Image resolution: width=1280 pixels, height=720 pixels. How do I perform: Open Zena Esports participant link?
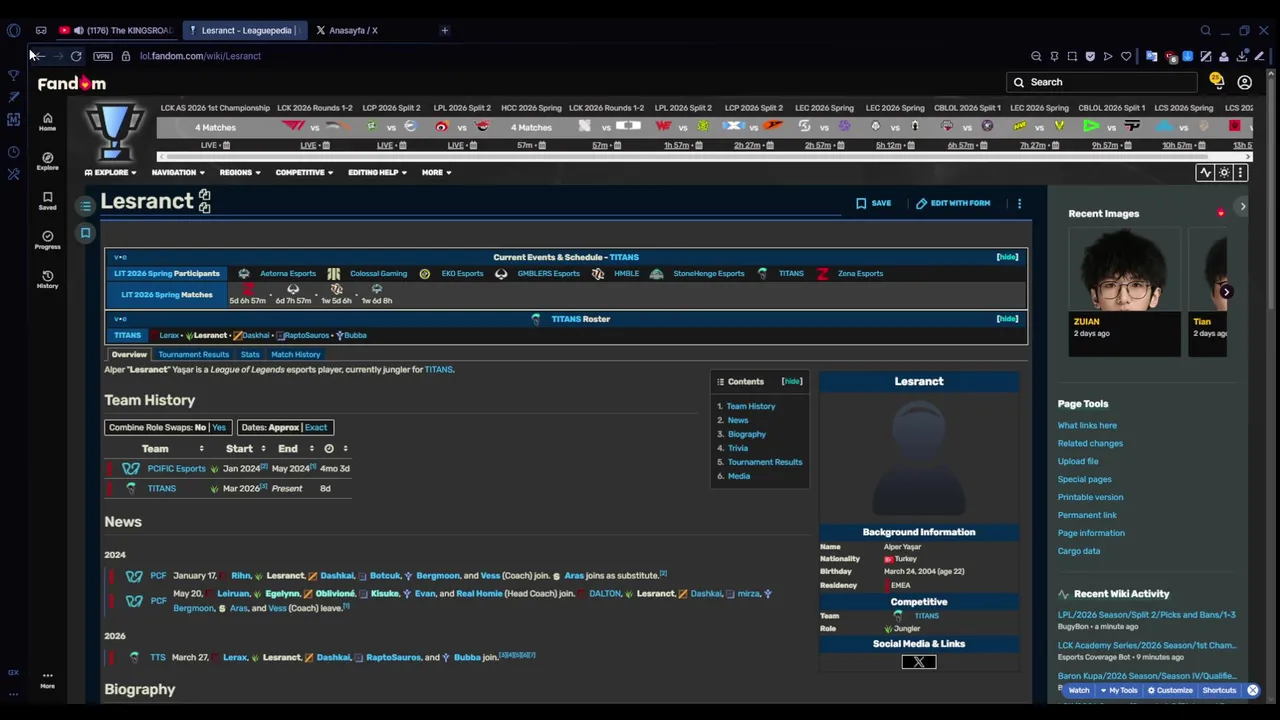[x=860, y=273]
